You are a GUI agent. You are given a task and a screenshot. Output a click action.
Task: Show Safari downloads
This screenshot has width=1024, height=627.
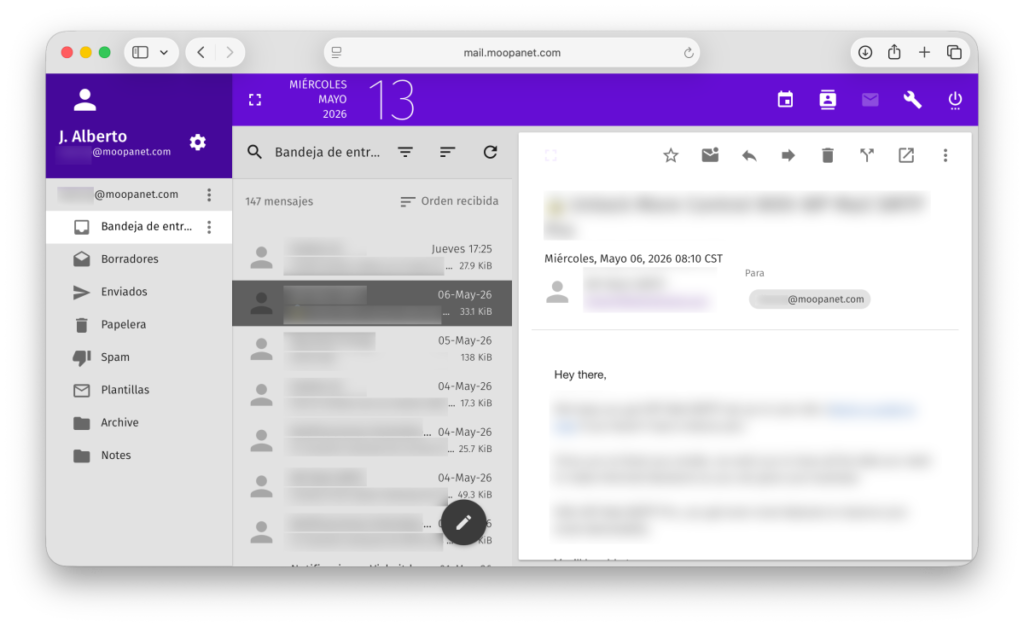click(x=865, y=52)
